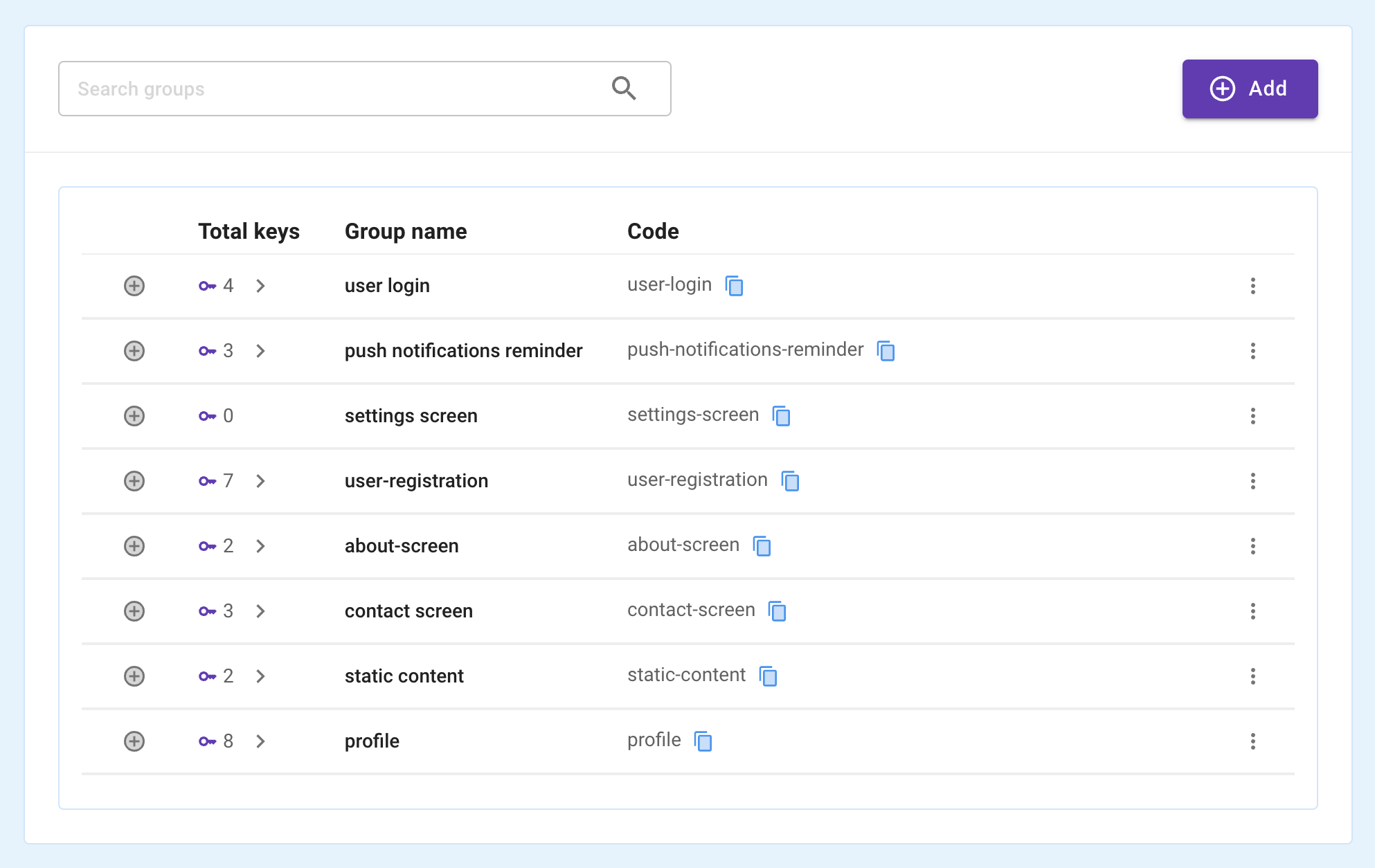Copy the profile code
This screenshot has width=1375, height=868.
click(703, 741)
